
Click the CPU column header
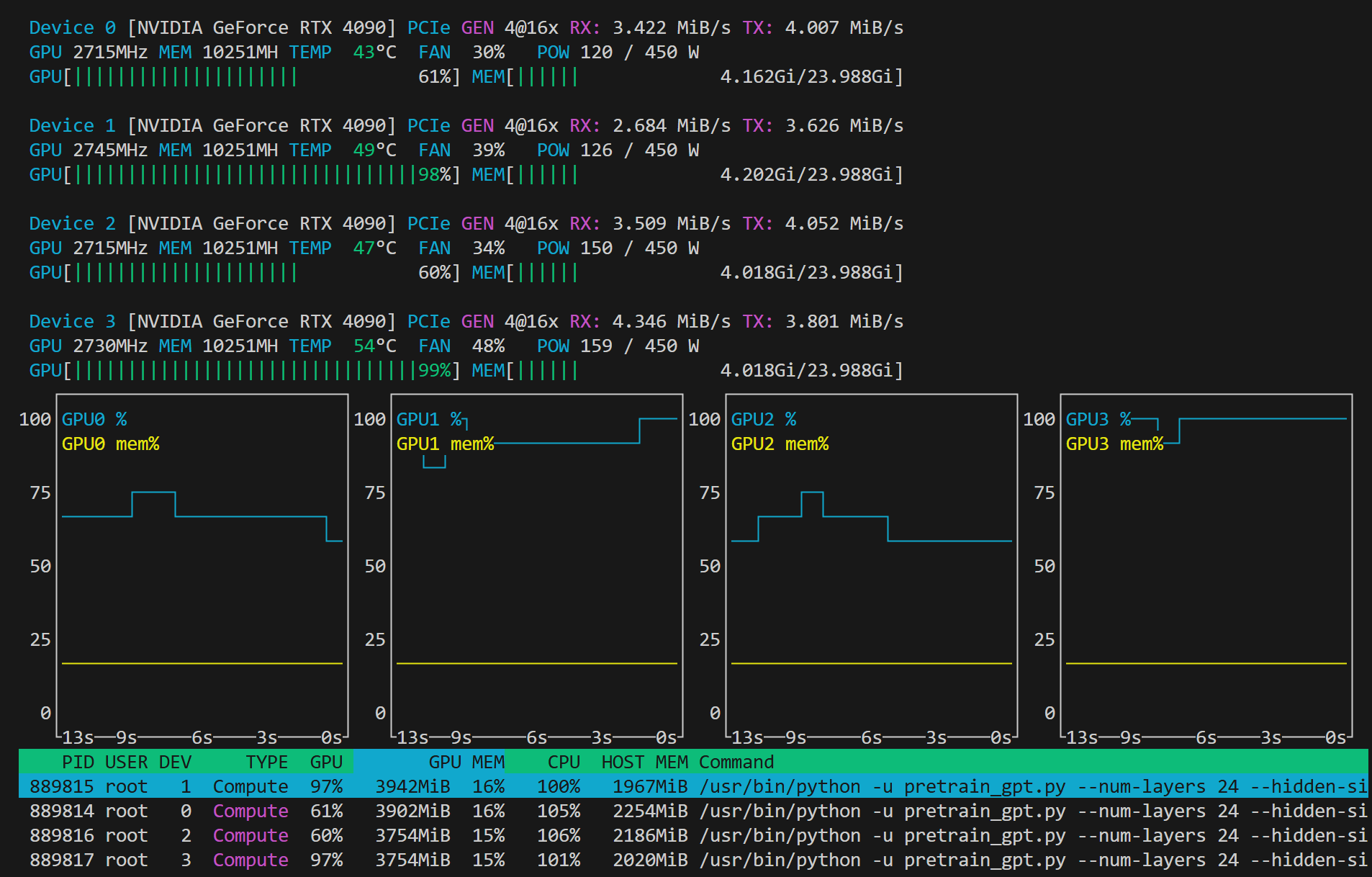pos(563,762)
